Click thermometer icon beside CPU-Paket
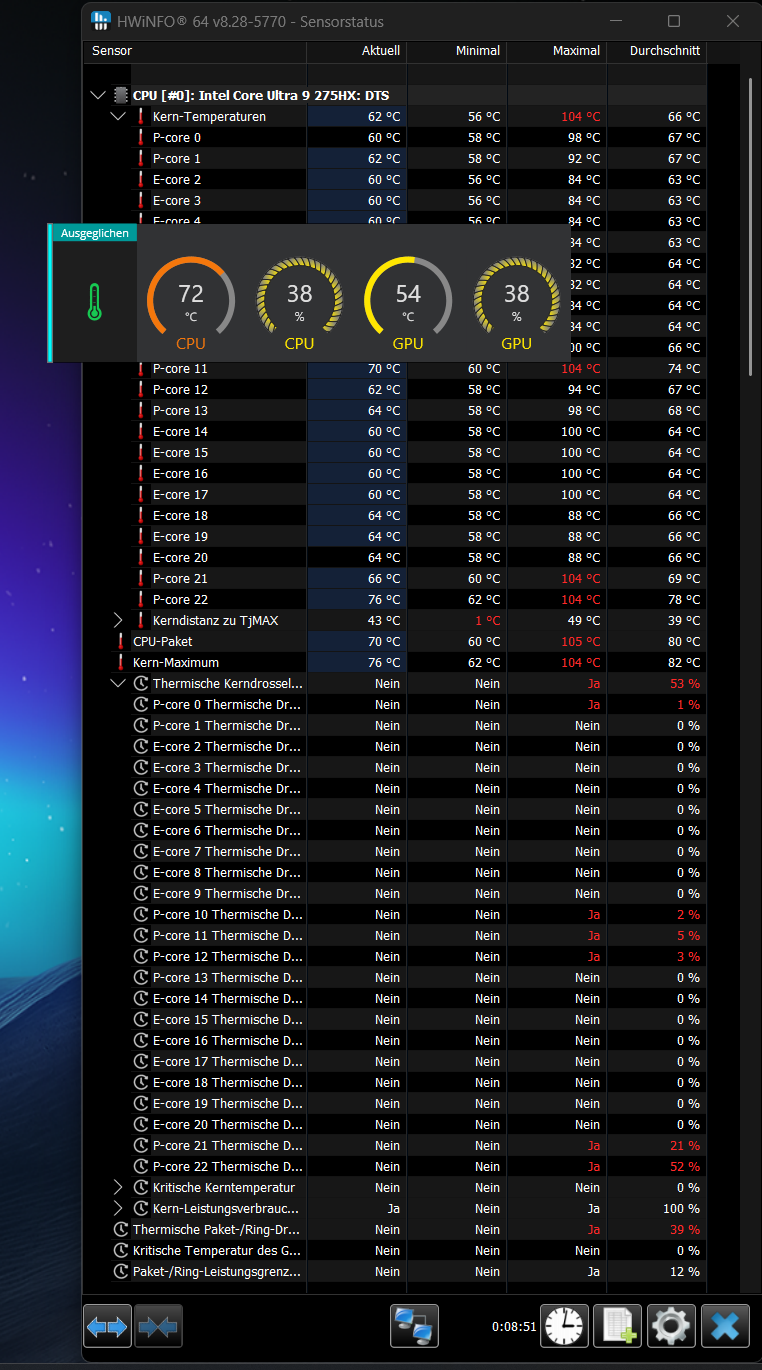762x1370 pixels. pyautogui.click(x=121, y=642)
